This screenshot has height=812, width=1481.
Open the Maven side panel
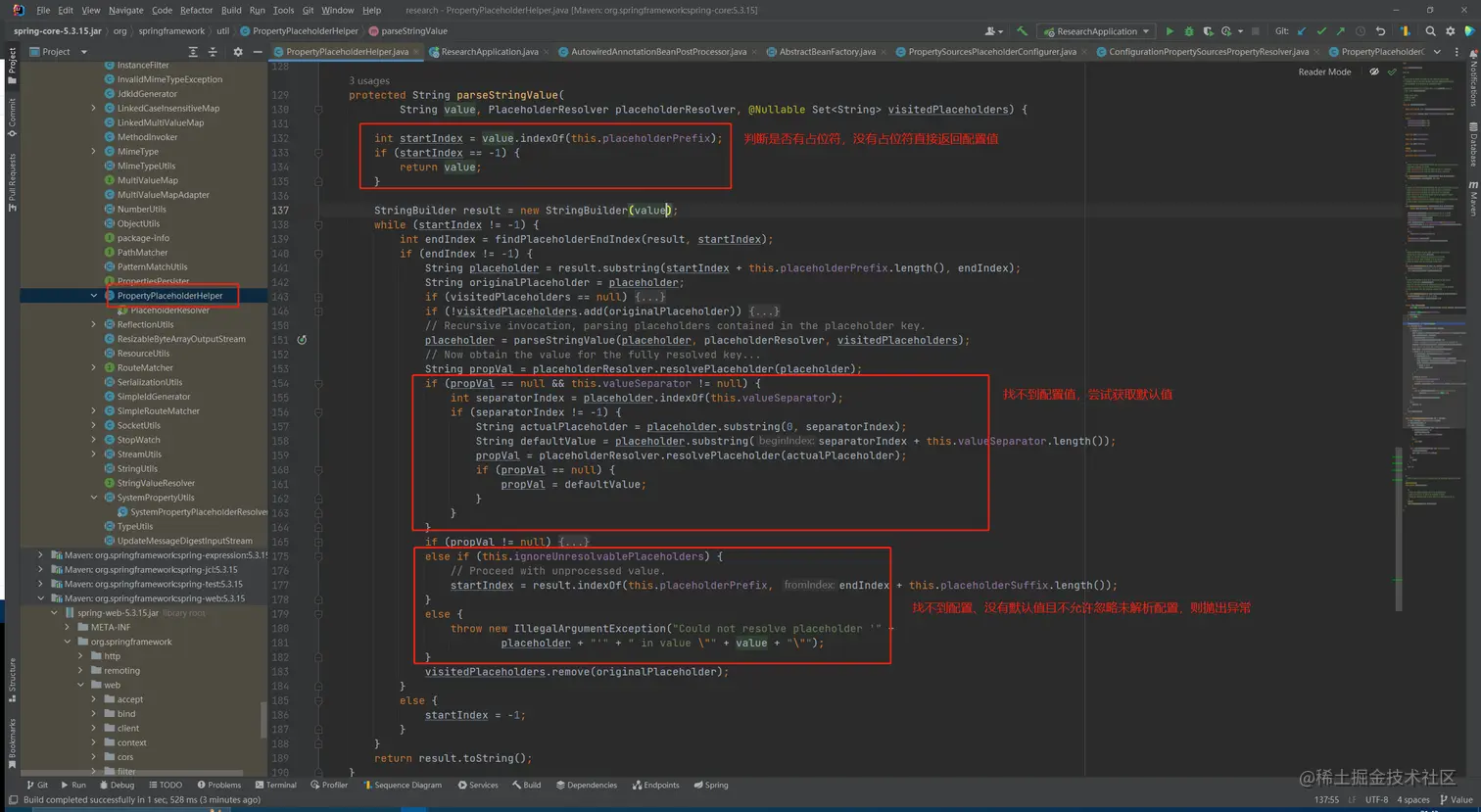click(x=1472, y=199)
